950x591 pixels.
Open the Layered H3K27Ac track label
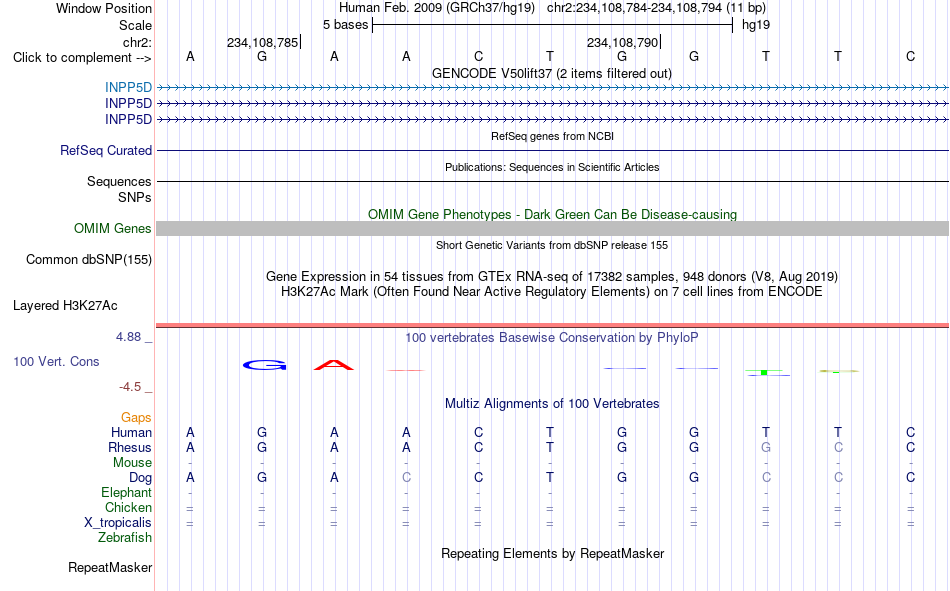coord(65,306)
